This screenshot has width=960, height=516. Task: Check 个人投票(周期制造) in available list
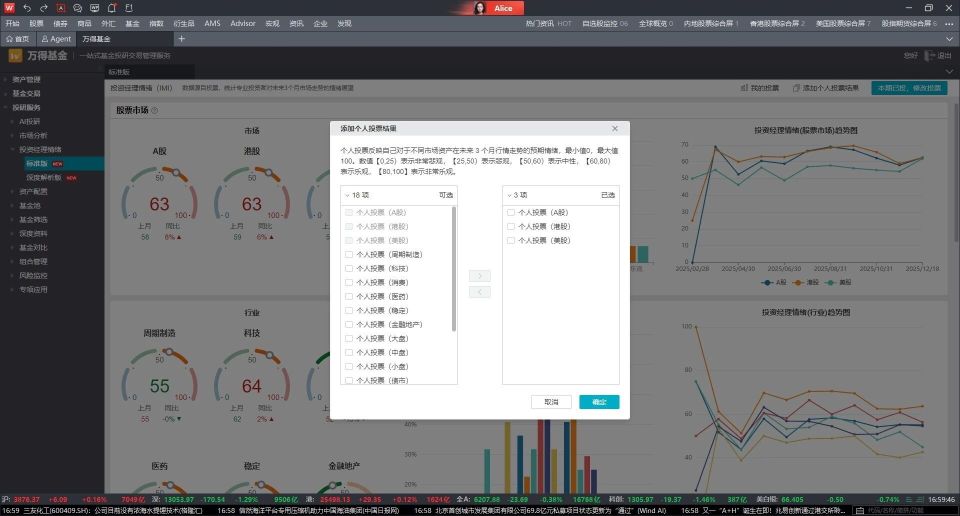349,255
